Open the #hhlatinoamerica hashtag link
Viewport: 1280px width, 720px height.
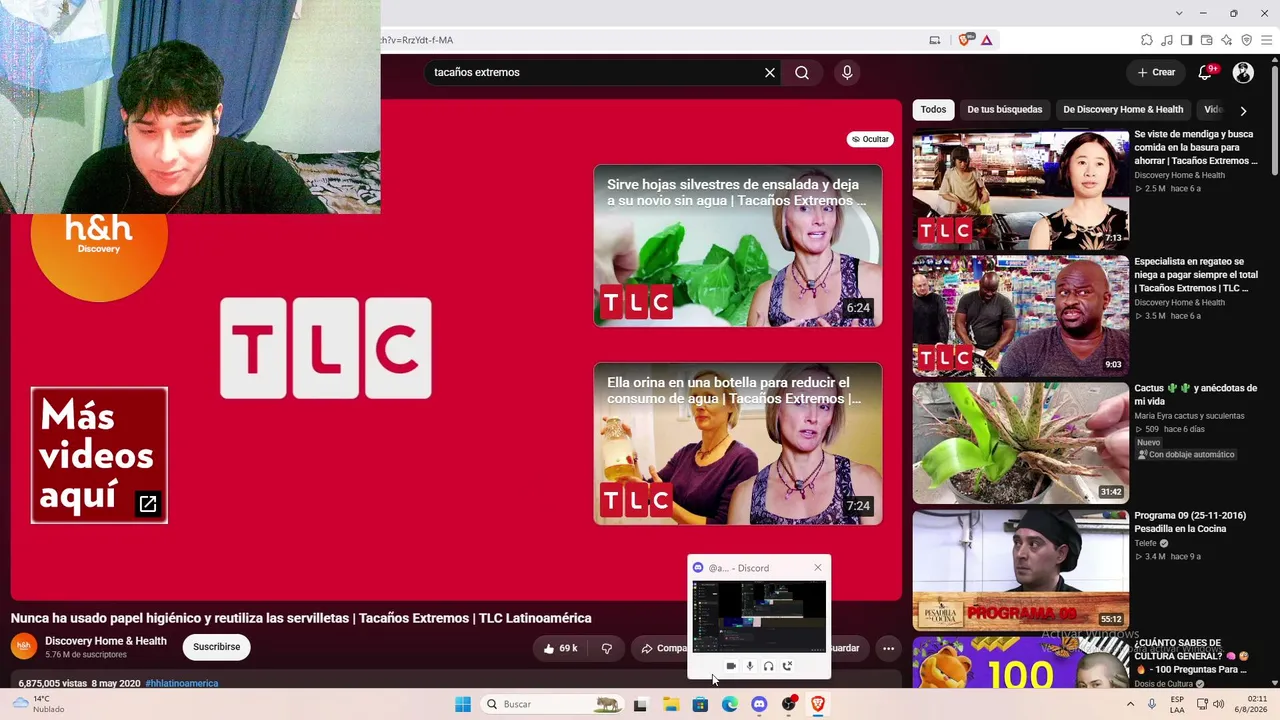pos(181,683)
